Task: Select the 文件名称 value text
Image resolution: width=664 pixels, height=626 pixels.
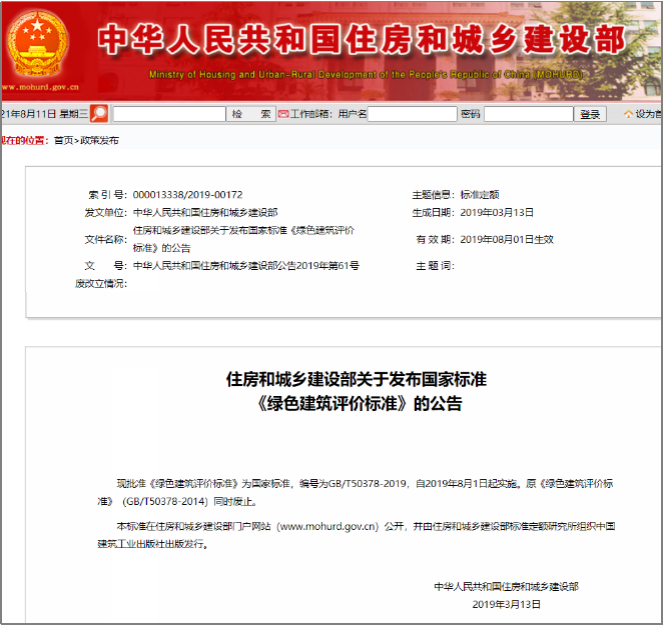Action: click(x=243, y=239)
